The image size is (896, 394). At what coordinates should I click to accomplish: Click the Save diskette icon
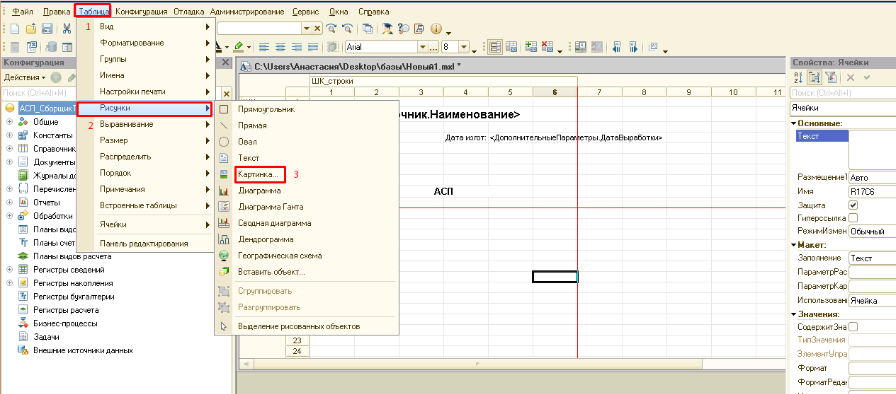click(x=48, y=28)
